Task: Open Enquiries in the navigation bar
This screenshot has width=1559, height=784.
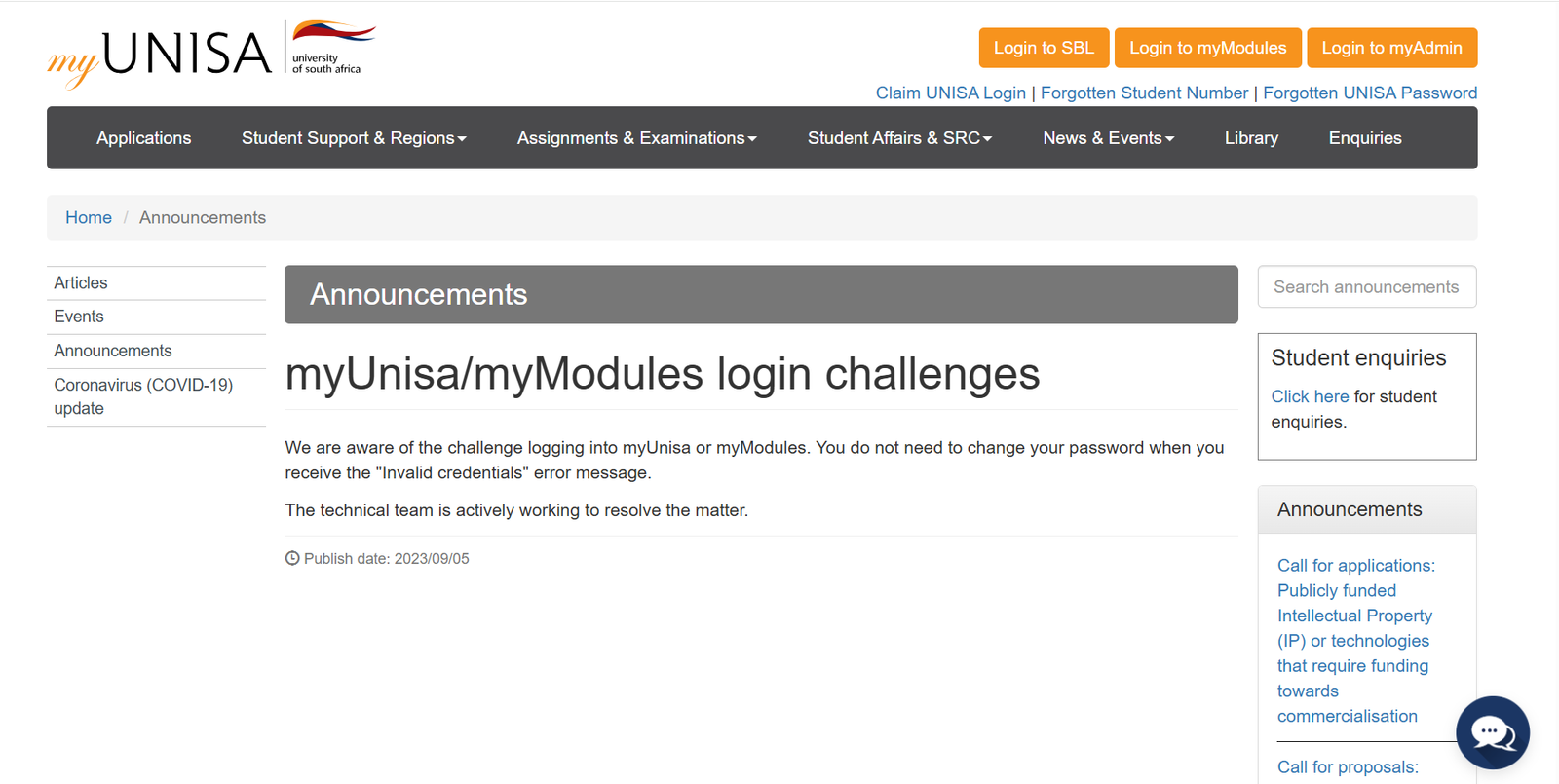Action: pos(1365,138)
